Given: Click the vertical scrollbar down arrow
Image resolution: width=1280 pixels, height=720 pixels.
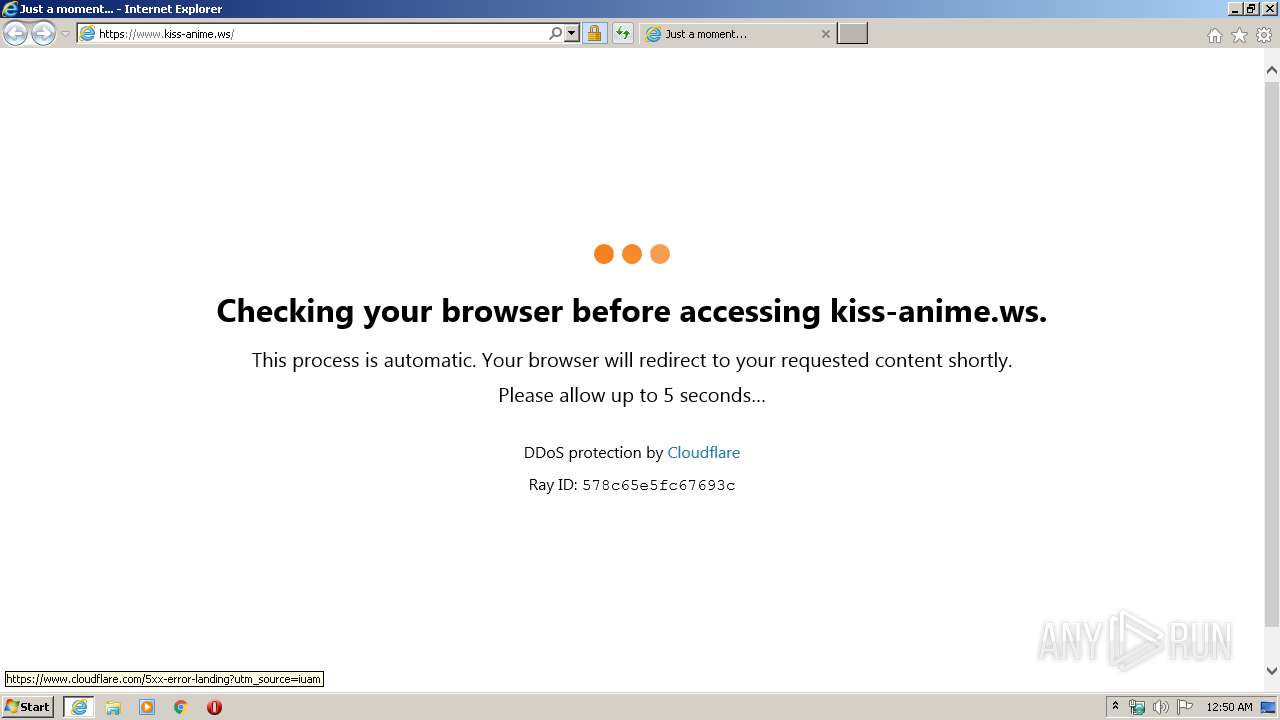Looking at the screenshot, I should 1272,671.
